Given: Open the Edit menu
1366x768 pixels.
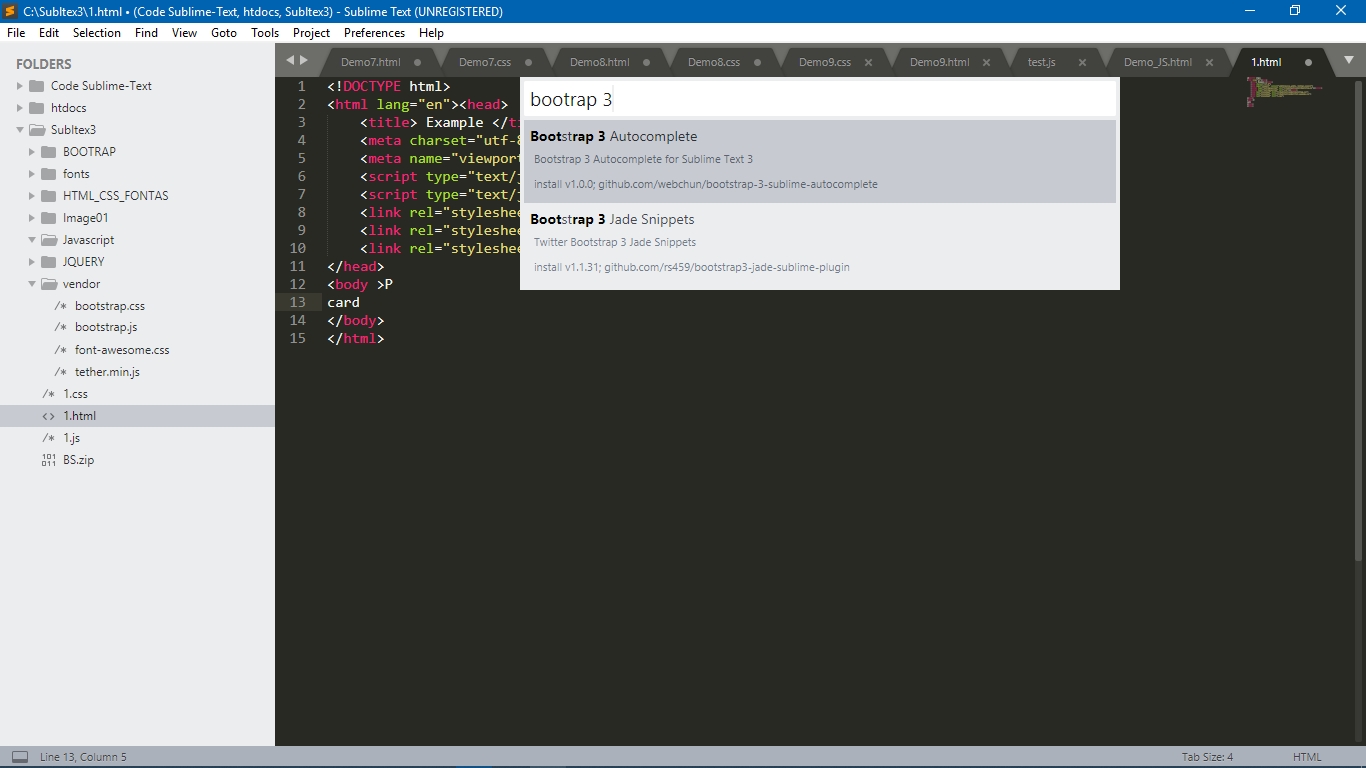Looking at the screenshot, I should pyautogui.click(x=49, y=33).
